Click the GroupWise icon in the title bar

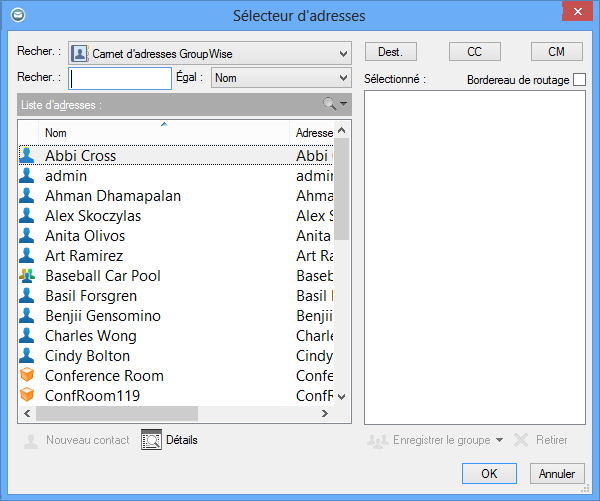pyautogui.click(x=15, y=15)
